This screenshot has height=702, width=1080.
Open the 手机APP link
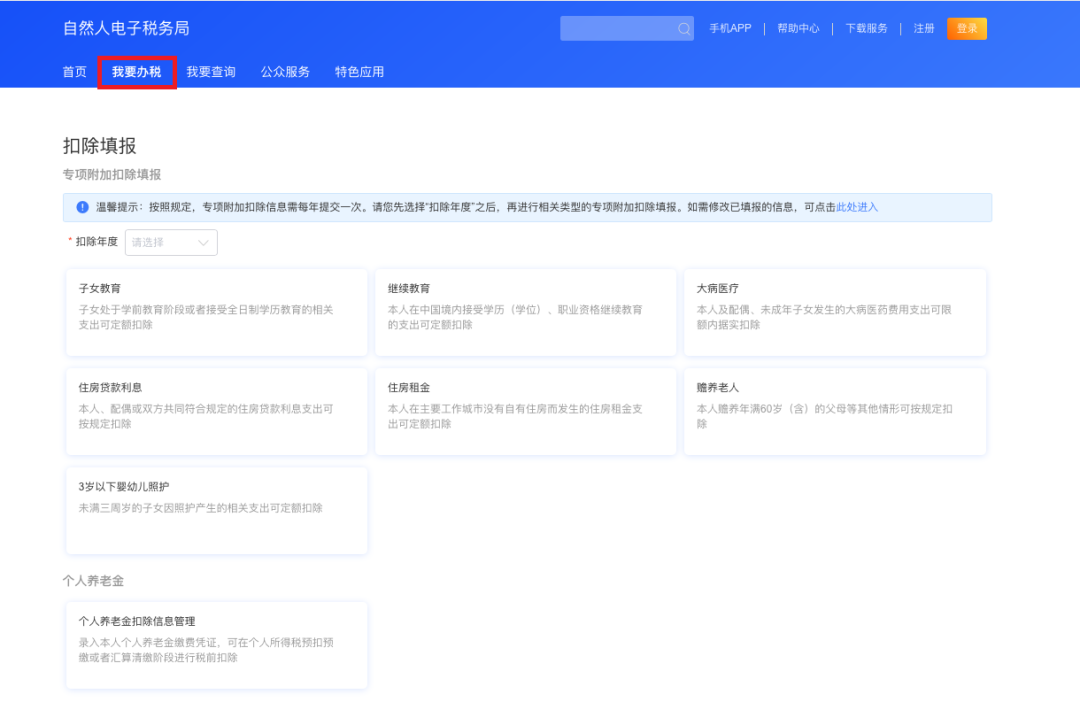coord(730,28)
